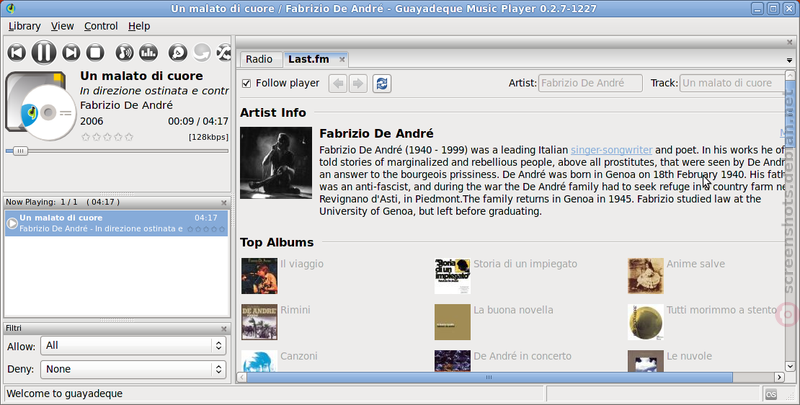Select the Last.fm tab
The width and height of the screenshot is (800, 405).
point(309,59)
